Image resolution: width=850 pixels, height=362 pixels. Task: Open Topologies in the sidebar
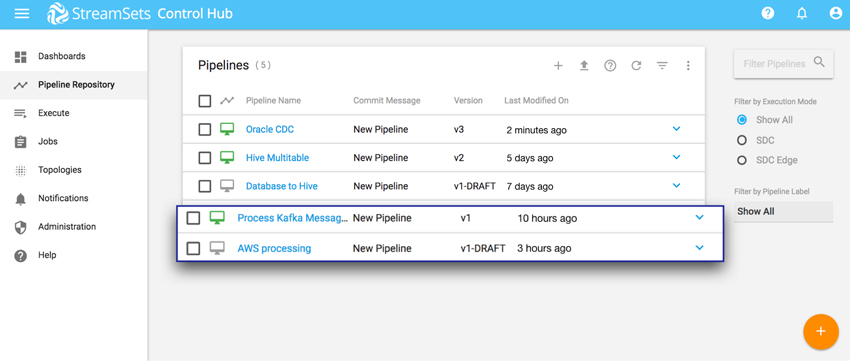74,170
